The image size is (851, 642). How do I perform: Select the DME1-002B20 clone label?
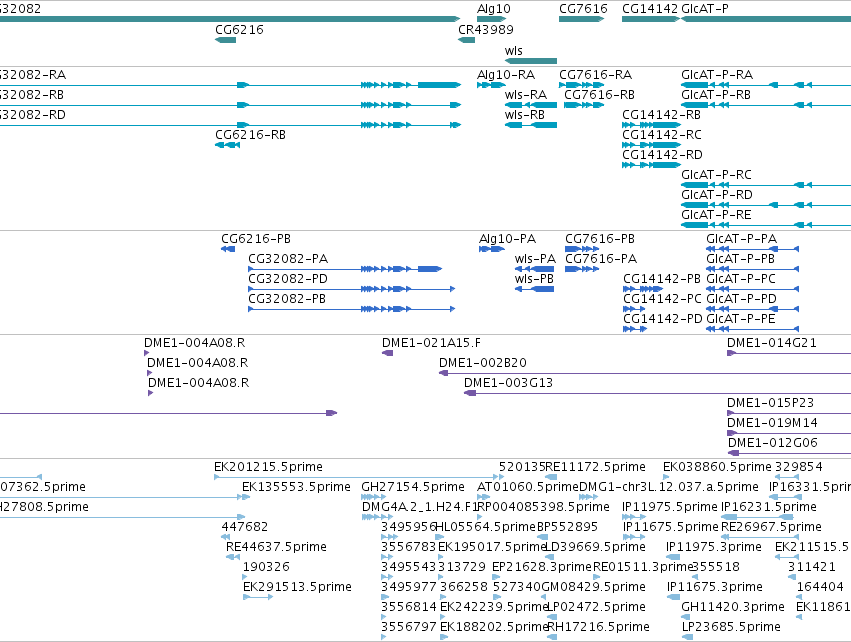[x=483, y=363]
